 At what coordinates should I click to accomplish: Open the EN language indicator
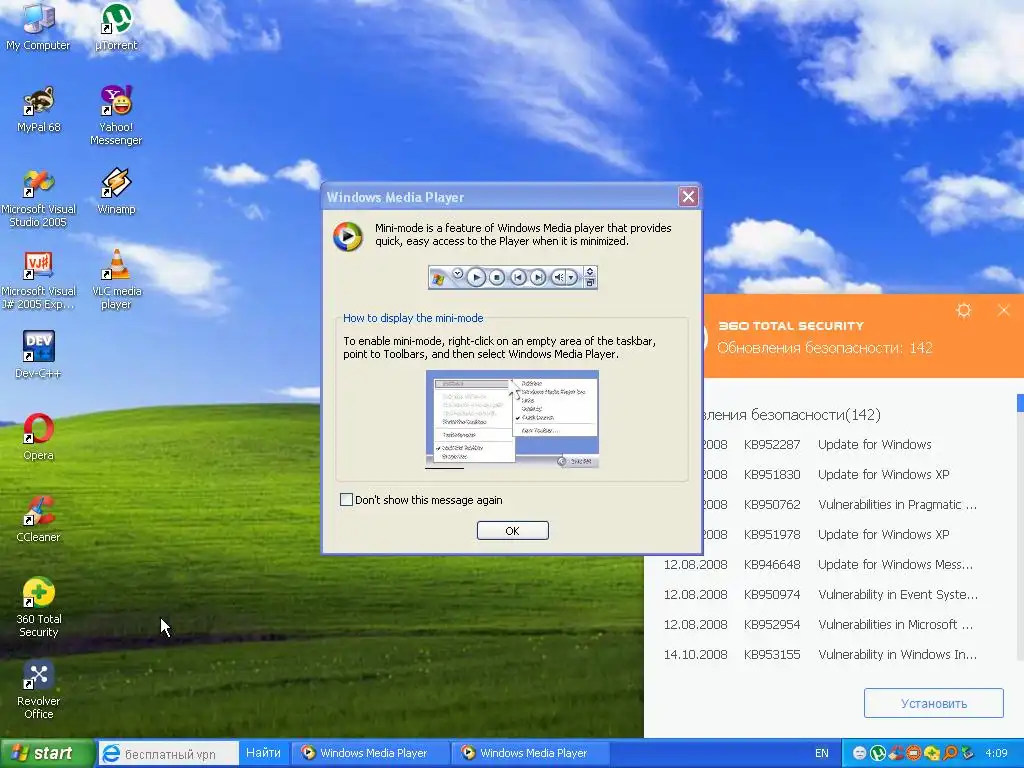[822, 754]
